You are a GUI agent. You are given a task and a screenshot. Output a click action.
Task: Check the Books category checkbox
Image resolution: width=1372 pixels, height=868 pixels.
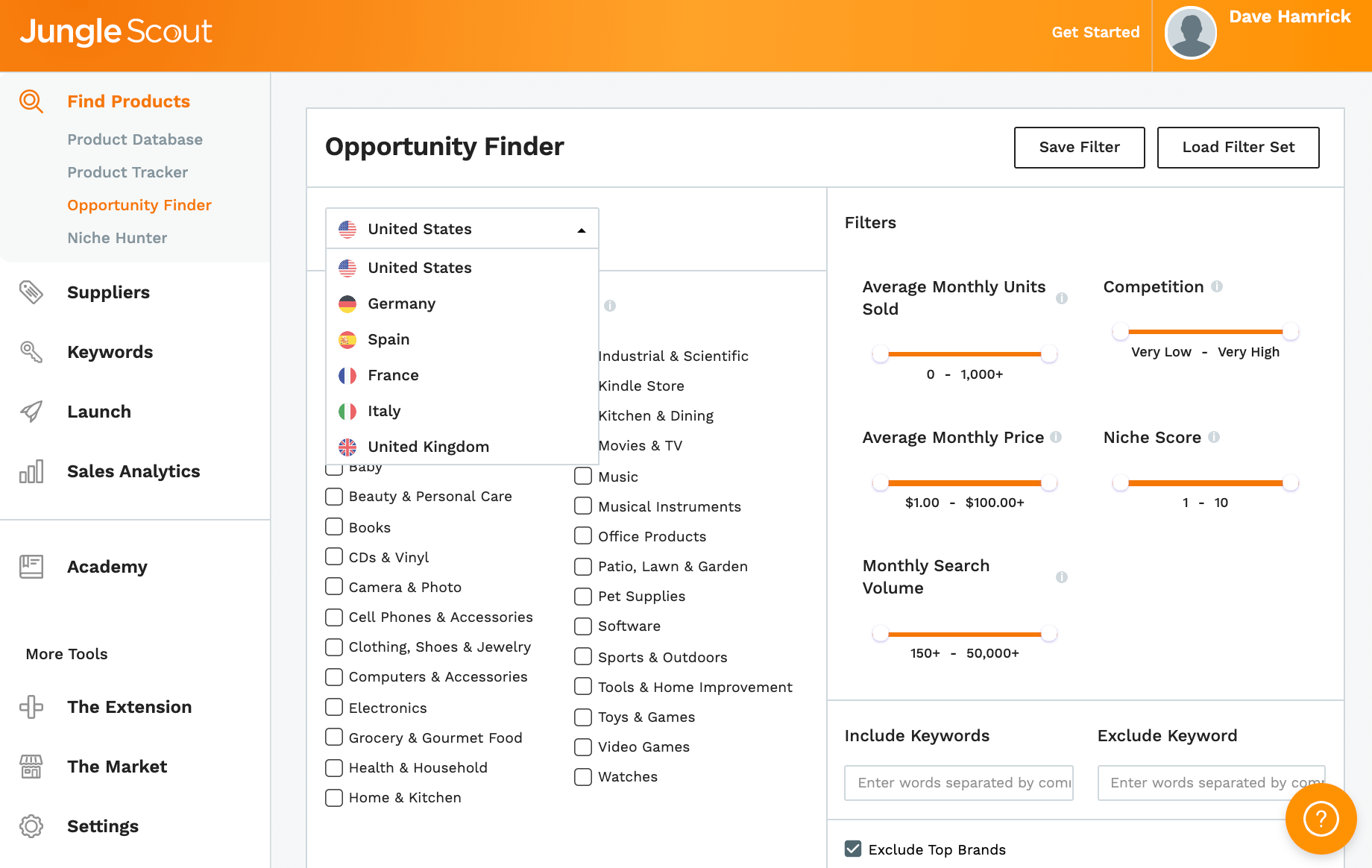click(333, 526)
